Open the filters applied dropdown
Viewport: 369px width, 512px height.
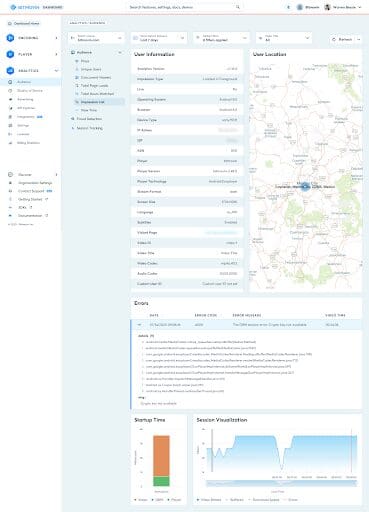pyautogui.click(x=221, y=38)
